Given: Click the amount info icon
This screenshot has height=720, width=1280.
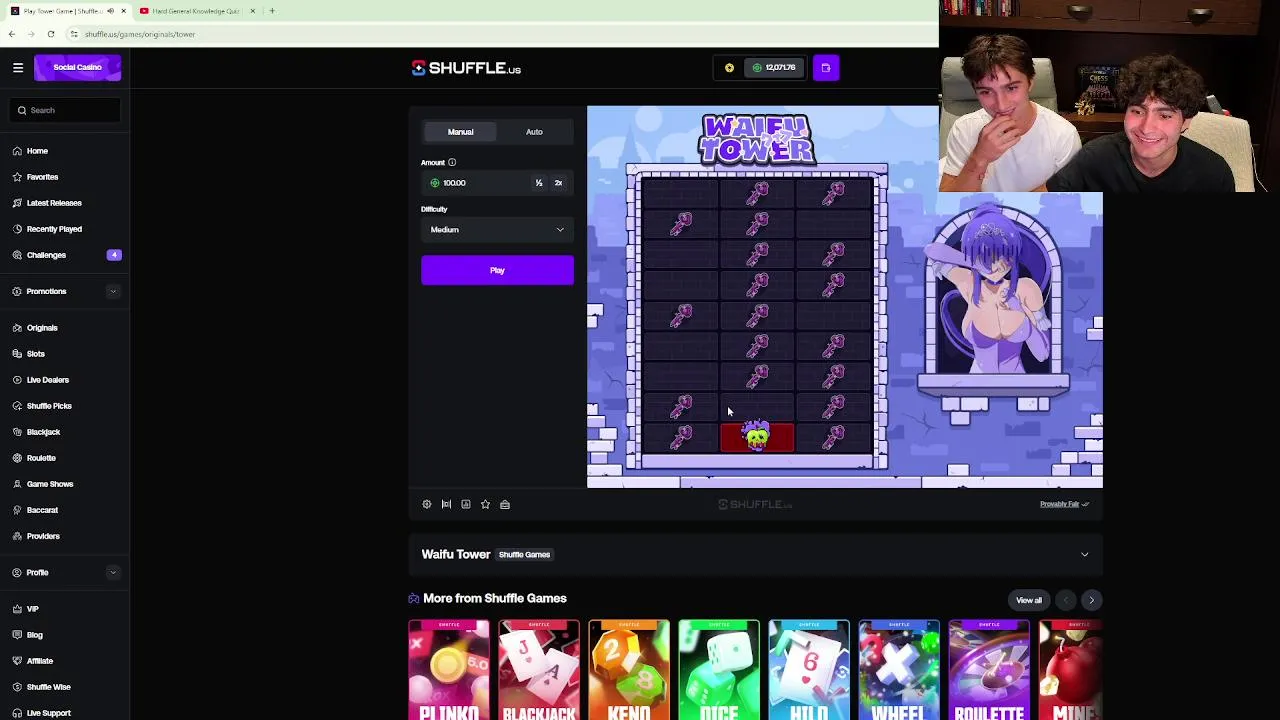Looking at the screenshot, I should click(x=452, y=163).
